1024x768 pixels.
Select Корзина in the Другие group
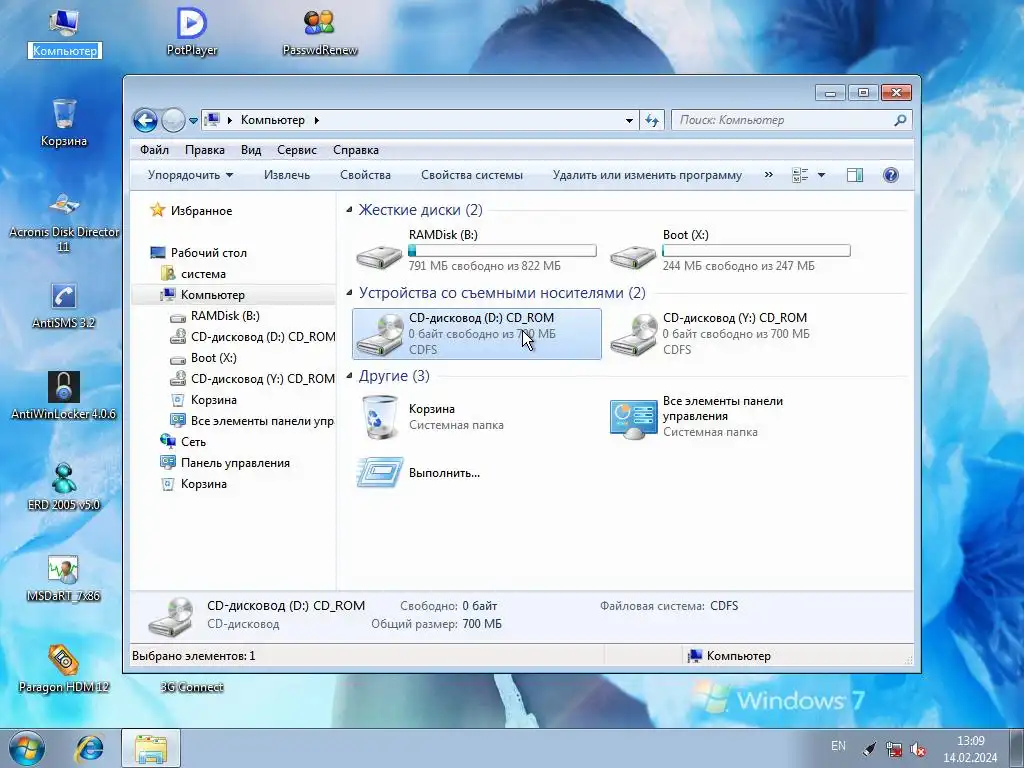pos(477,417)
